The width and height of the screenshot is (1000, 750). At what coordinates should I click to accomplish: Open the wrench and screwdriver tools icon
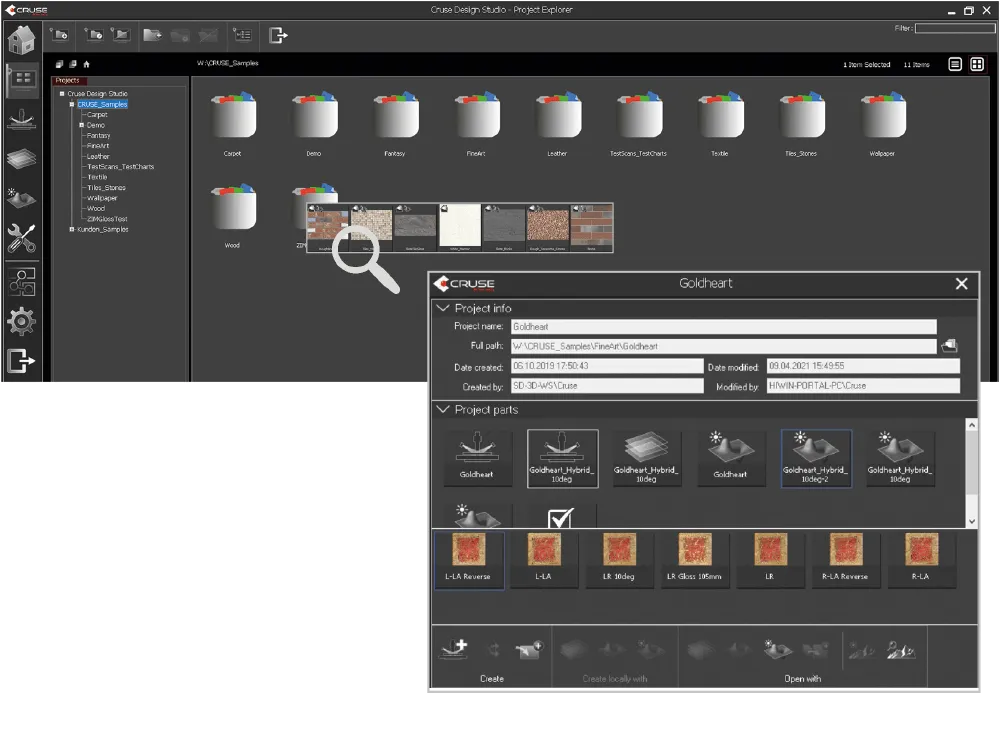[22, 238]
